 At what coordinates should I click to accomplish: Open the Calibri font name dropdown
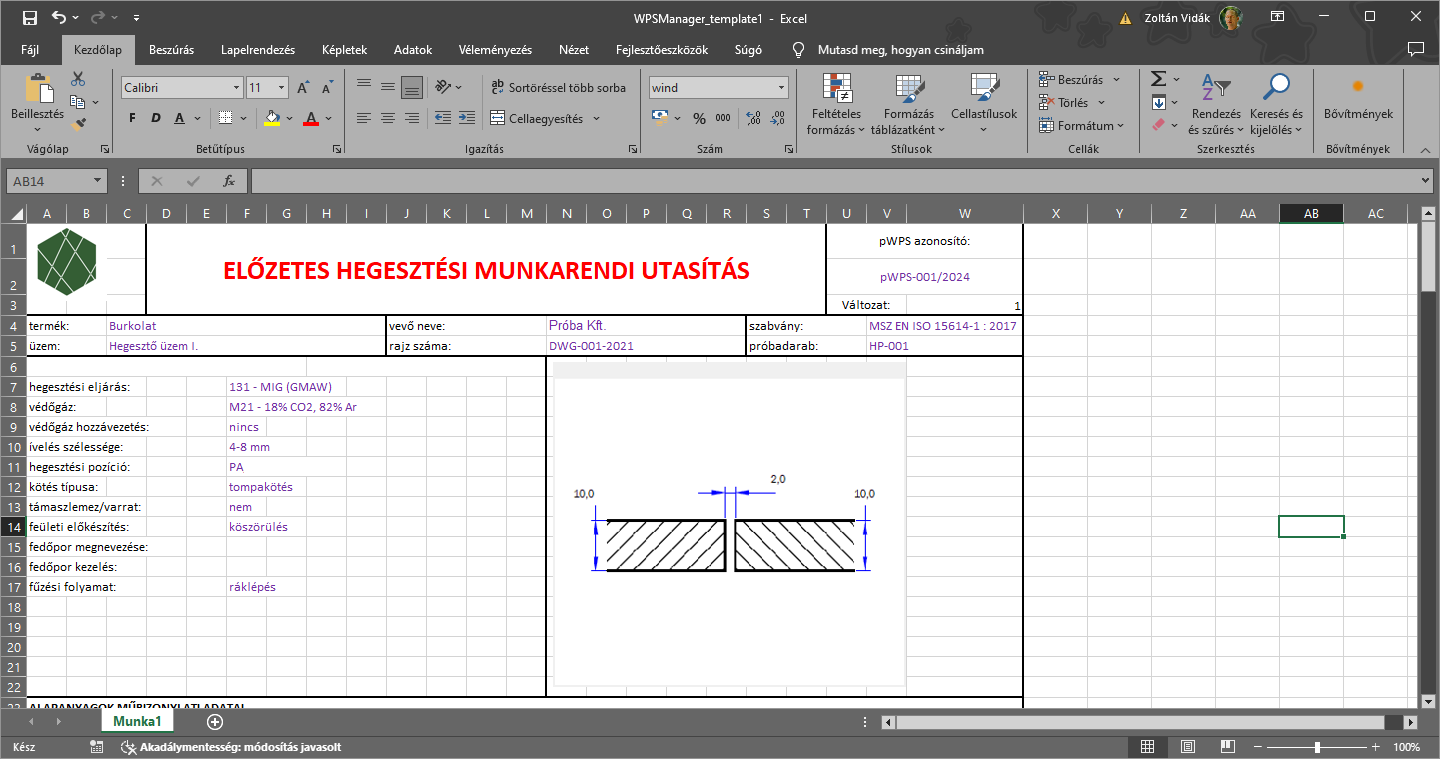click(x=236, y=88)
